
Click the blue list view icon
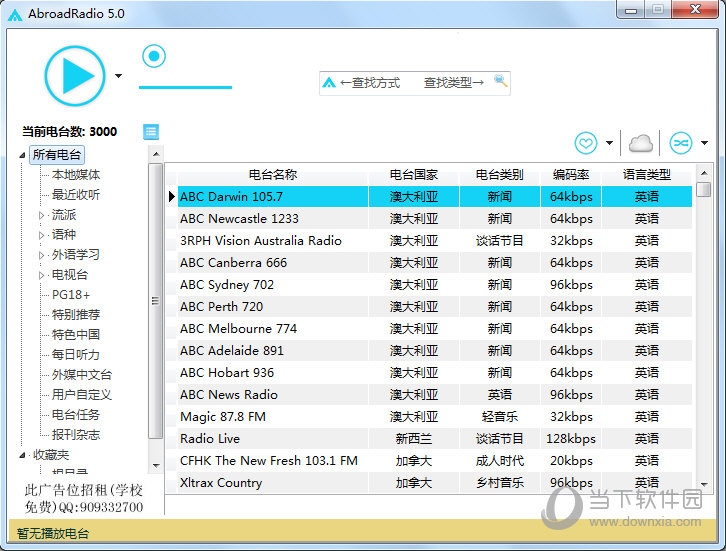(x=151, y=132)
